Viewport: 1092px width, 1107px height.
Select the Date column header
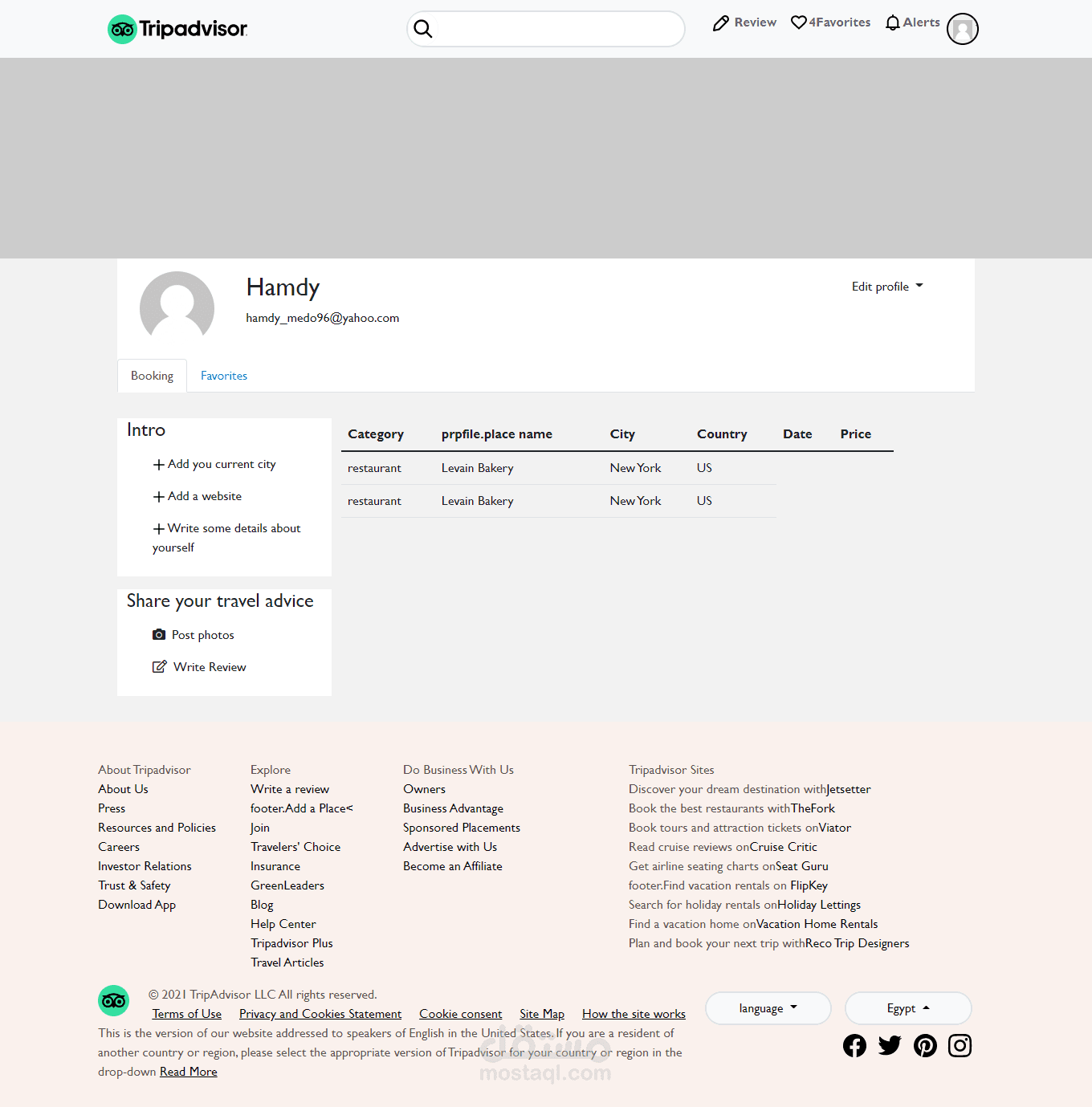click(797, 434)
